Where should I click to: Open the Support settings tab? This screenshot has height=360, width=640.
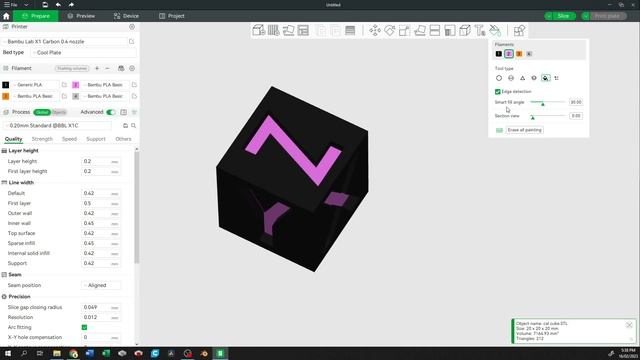[x=96, y=139]
